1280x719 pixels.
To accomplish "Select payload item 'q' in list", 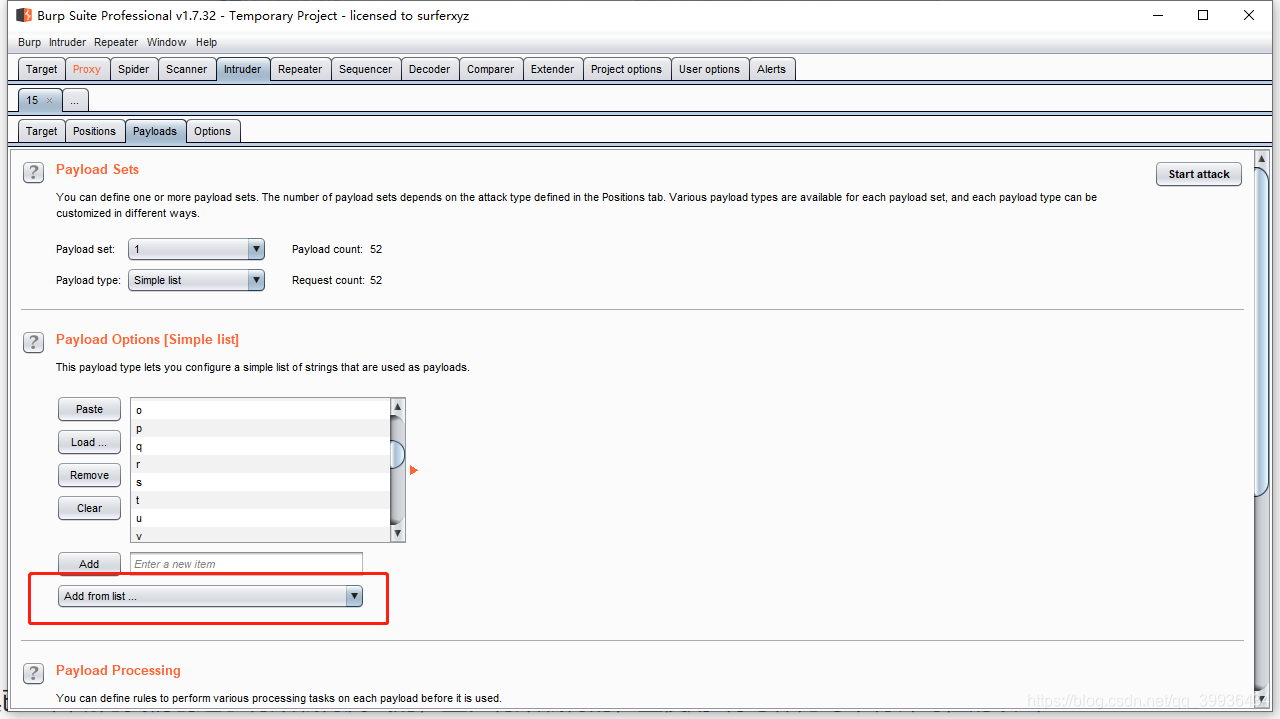I will tap(260, 446).
